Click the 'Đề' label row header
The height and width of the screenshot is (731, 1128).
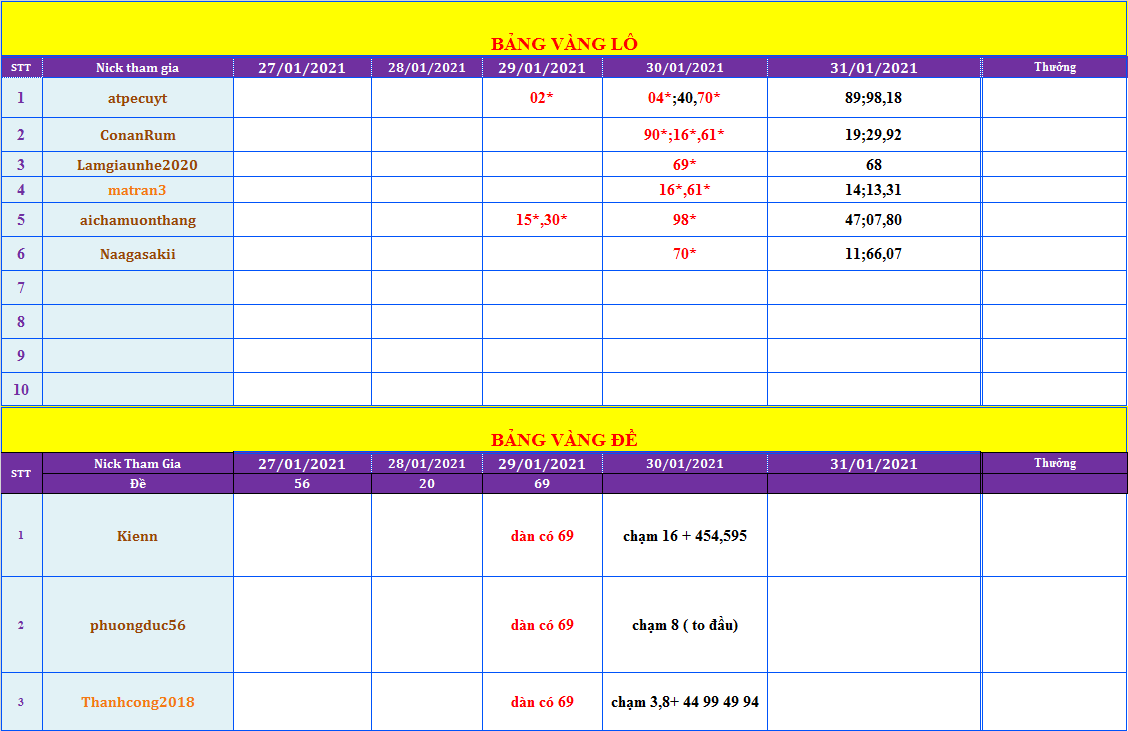137,483
